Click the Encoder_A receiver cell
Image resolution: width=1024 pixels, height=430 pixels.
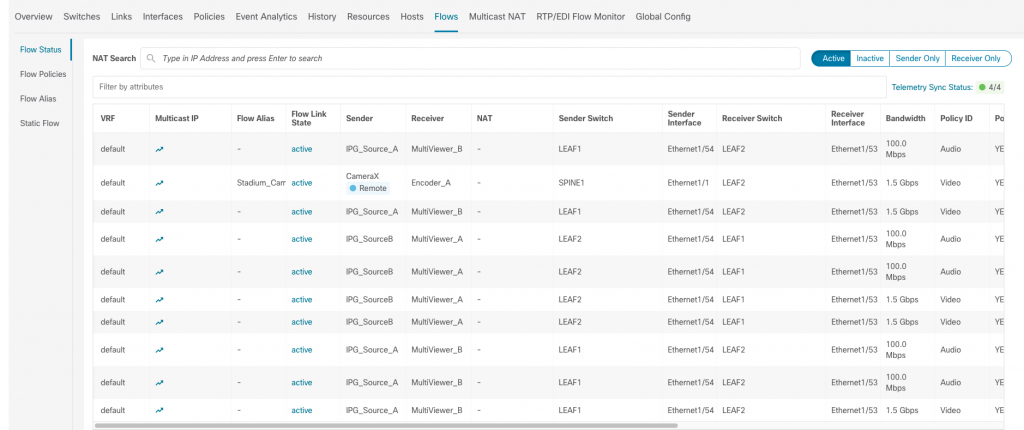coord(430,183)
